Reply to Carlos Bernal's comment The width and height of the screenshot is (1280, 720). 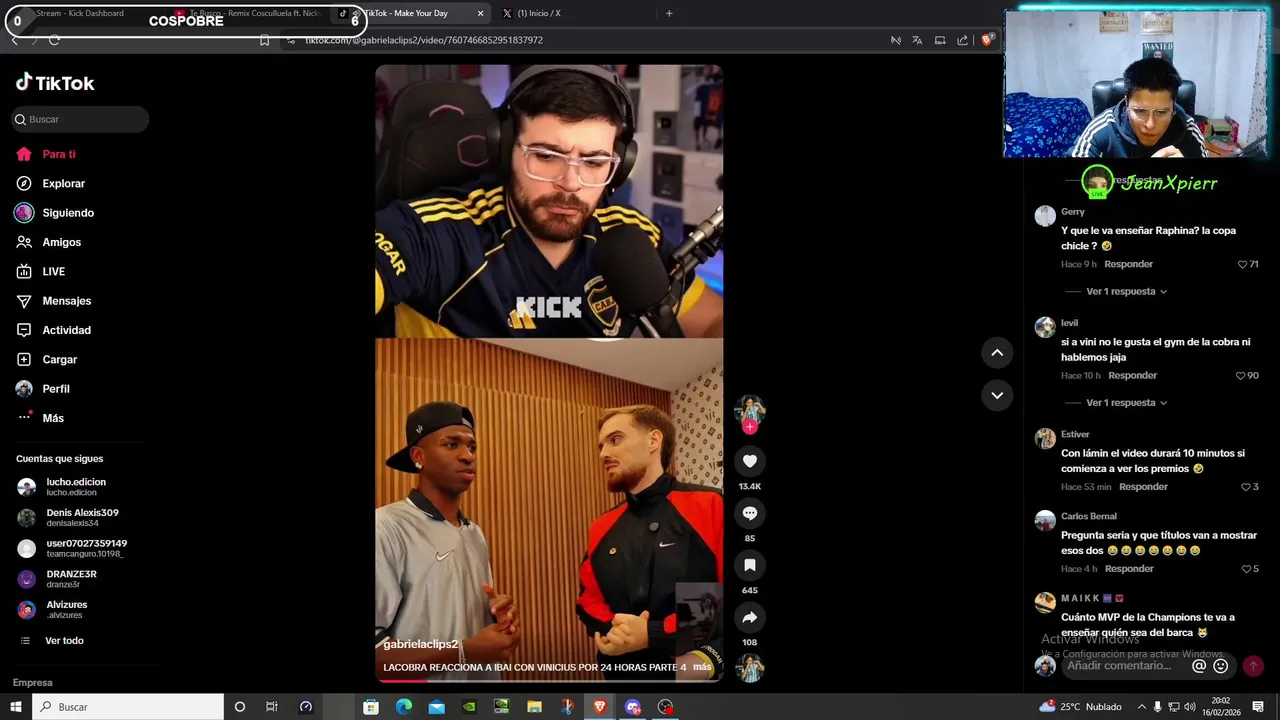coord(1129,569)
